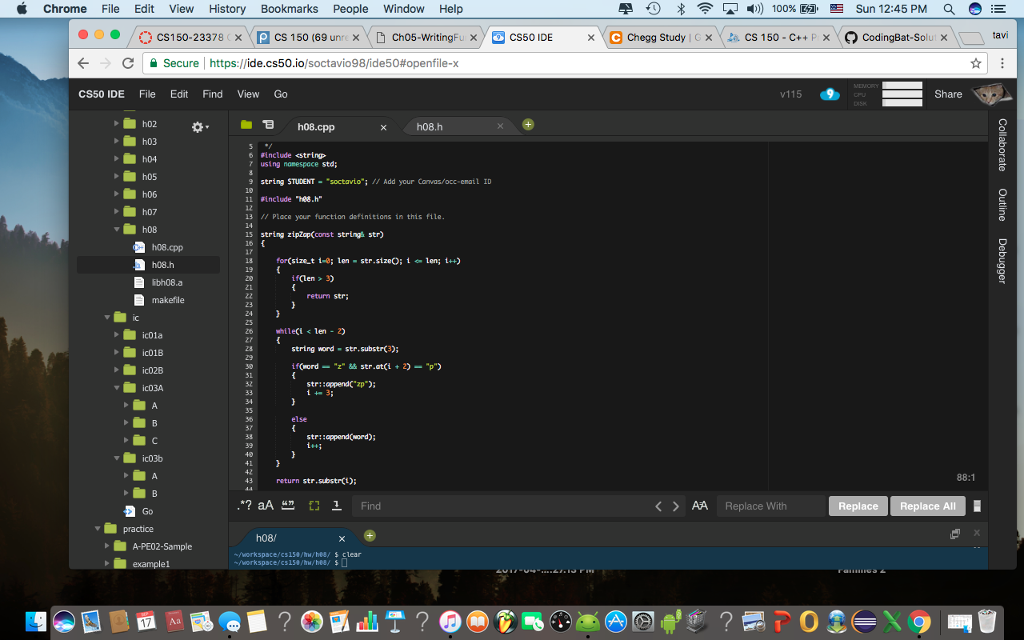Viewport: 1024px width, 640px height.
Task: Open App Store from the Dock
Action: (615, 621)
